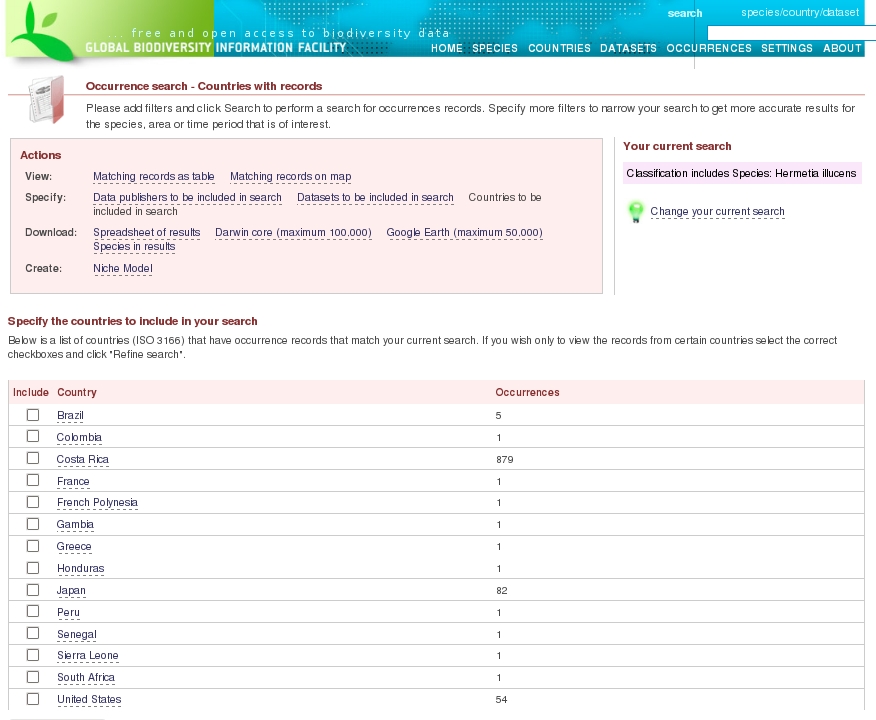Enable the Japan checkbox
This screenshot has height=720, width=876.
[x=33, y=590]
